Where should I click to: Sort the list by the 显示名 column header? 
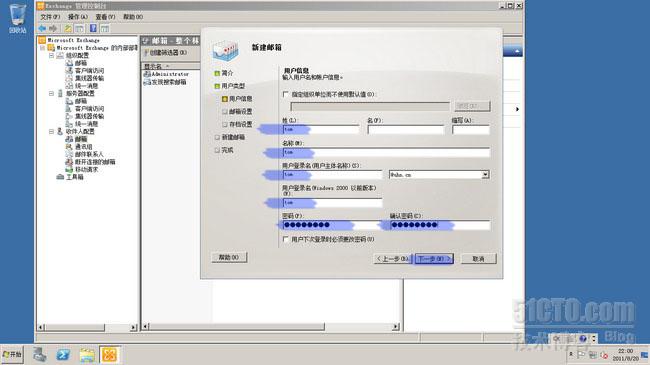(170, 66)
